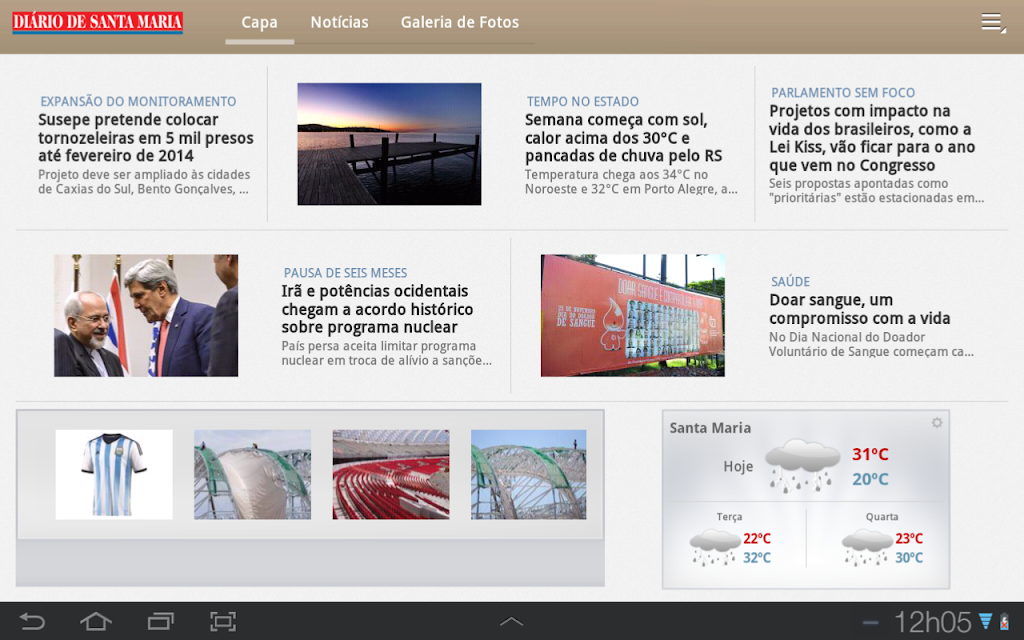Image resolution: width=1024 pixels, height=640 pixels.
Task: Open the overflow menu icon top right
Action: coord(993,22)
